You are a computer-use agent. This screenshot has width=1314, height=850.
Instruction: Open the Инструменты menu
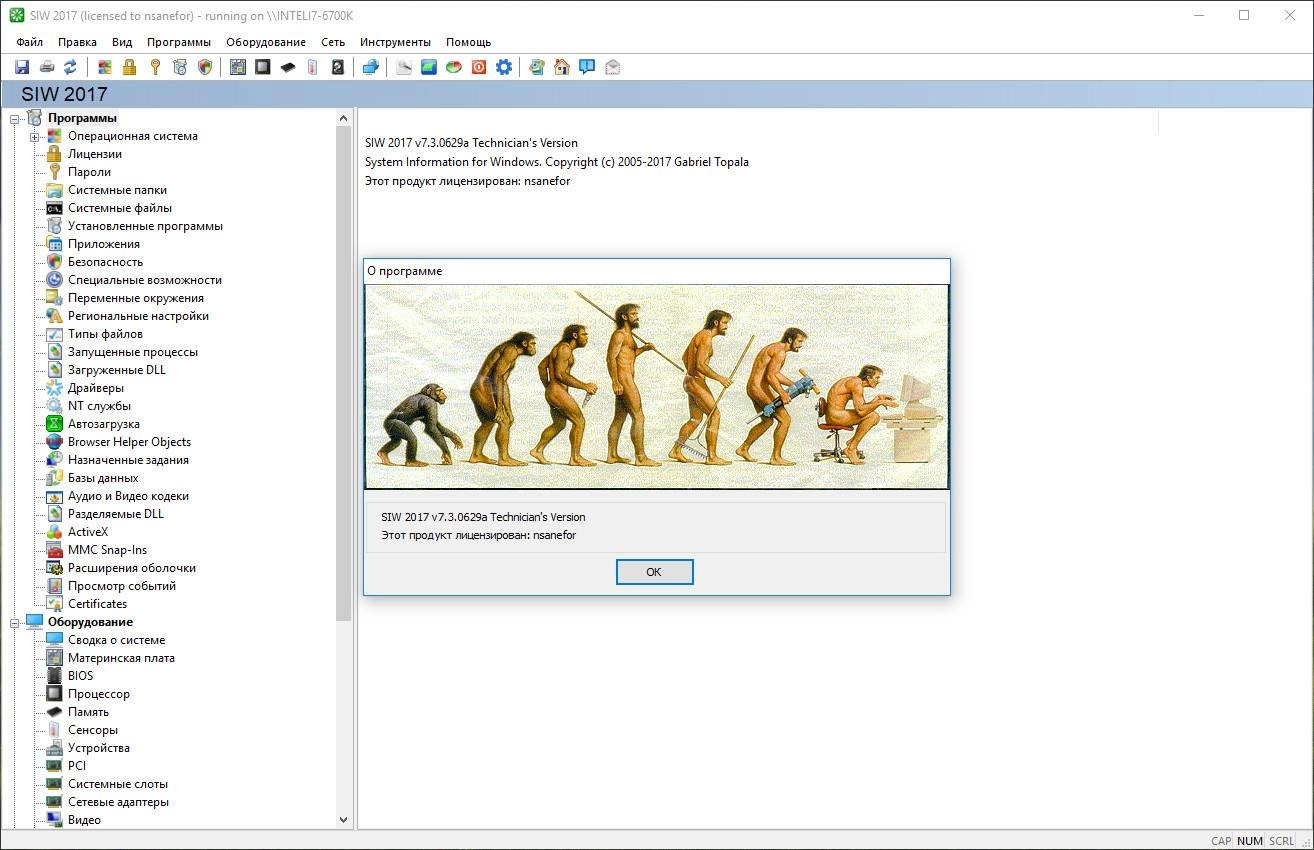click(x=395, y=42)
